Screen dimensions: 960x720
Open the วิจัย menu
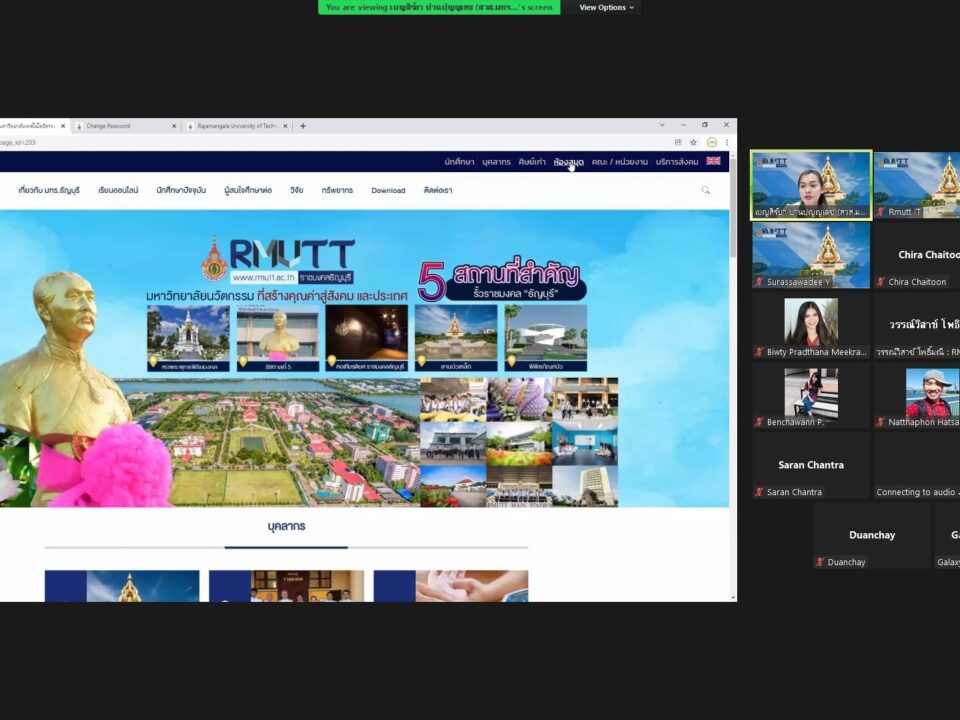pos(297,190)
